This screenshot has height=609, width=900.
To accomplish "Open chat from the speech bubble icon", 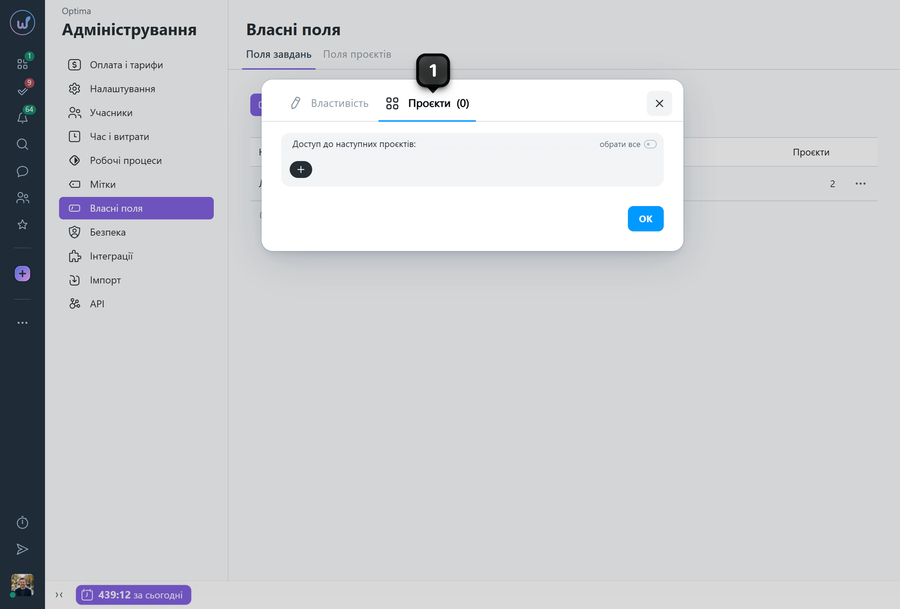I will pyautogui.click(x=22, y=171).
